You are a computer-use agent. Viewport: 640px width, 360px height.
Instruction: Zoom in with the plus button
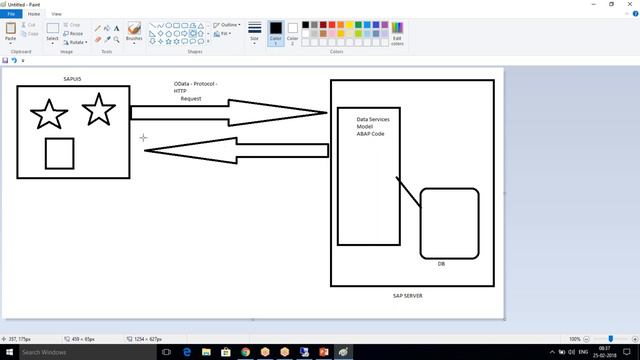pos(635,339)
